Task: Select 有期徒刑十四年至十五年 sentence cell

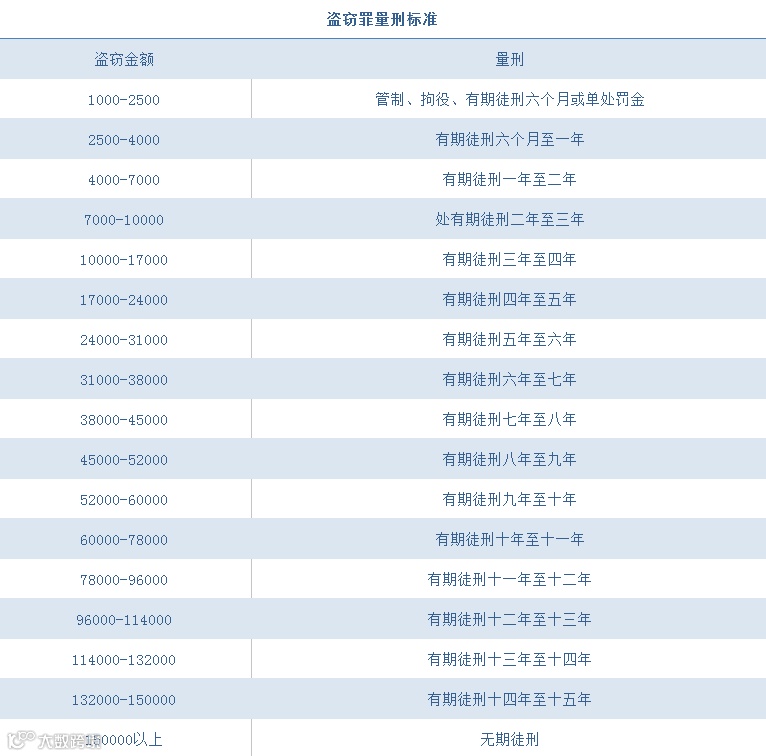Action: point(510,700)
